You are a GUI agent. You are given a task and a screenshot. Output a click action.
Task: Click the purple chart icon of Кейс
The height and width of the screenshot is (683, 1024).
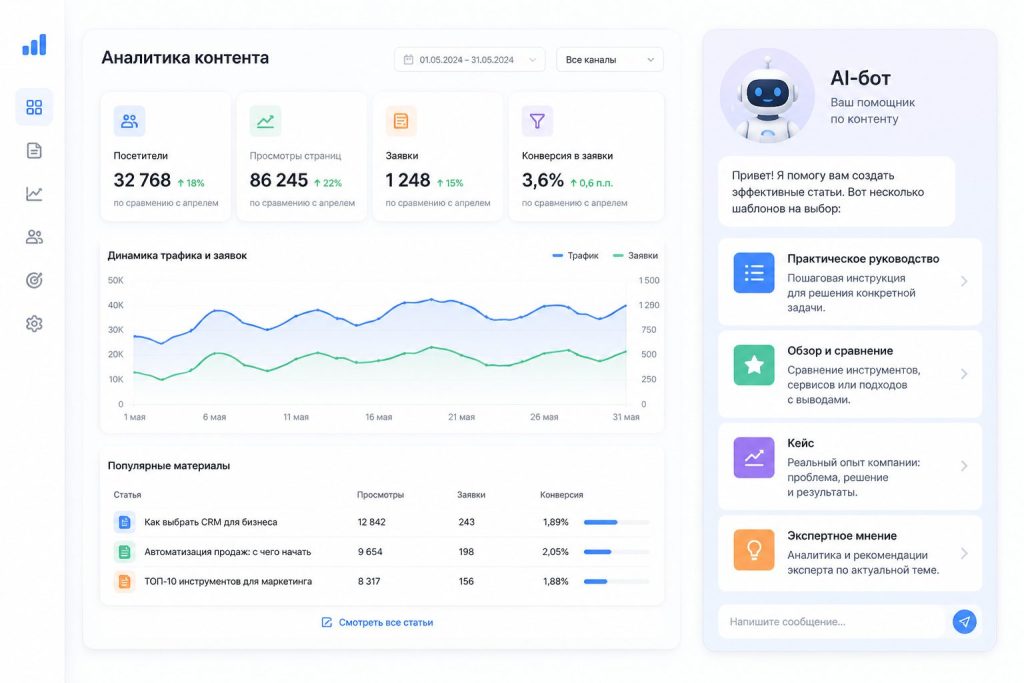coord(754,457)
